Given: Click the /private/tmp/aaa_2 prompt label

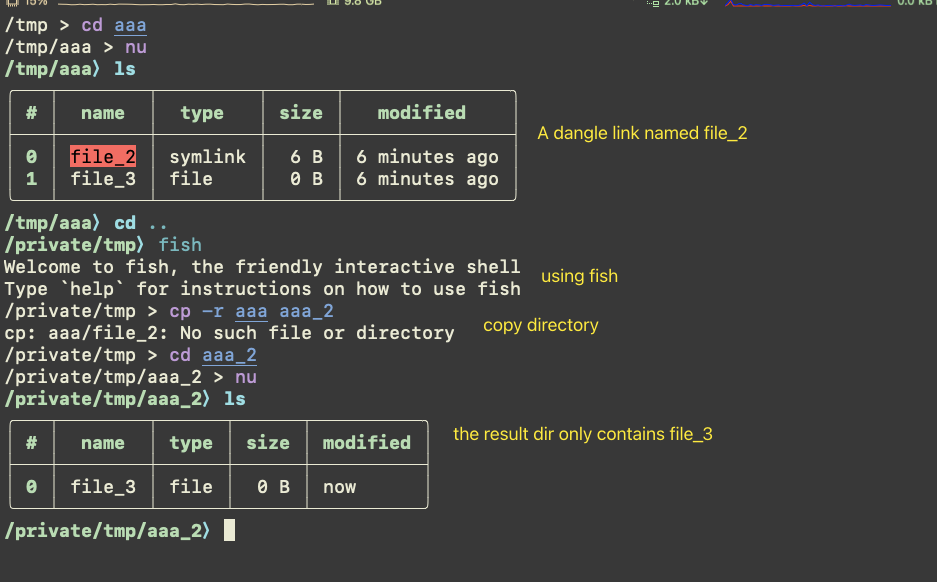Looking at the screenshot, I should (x=104, y=530).
